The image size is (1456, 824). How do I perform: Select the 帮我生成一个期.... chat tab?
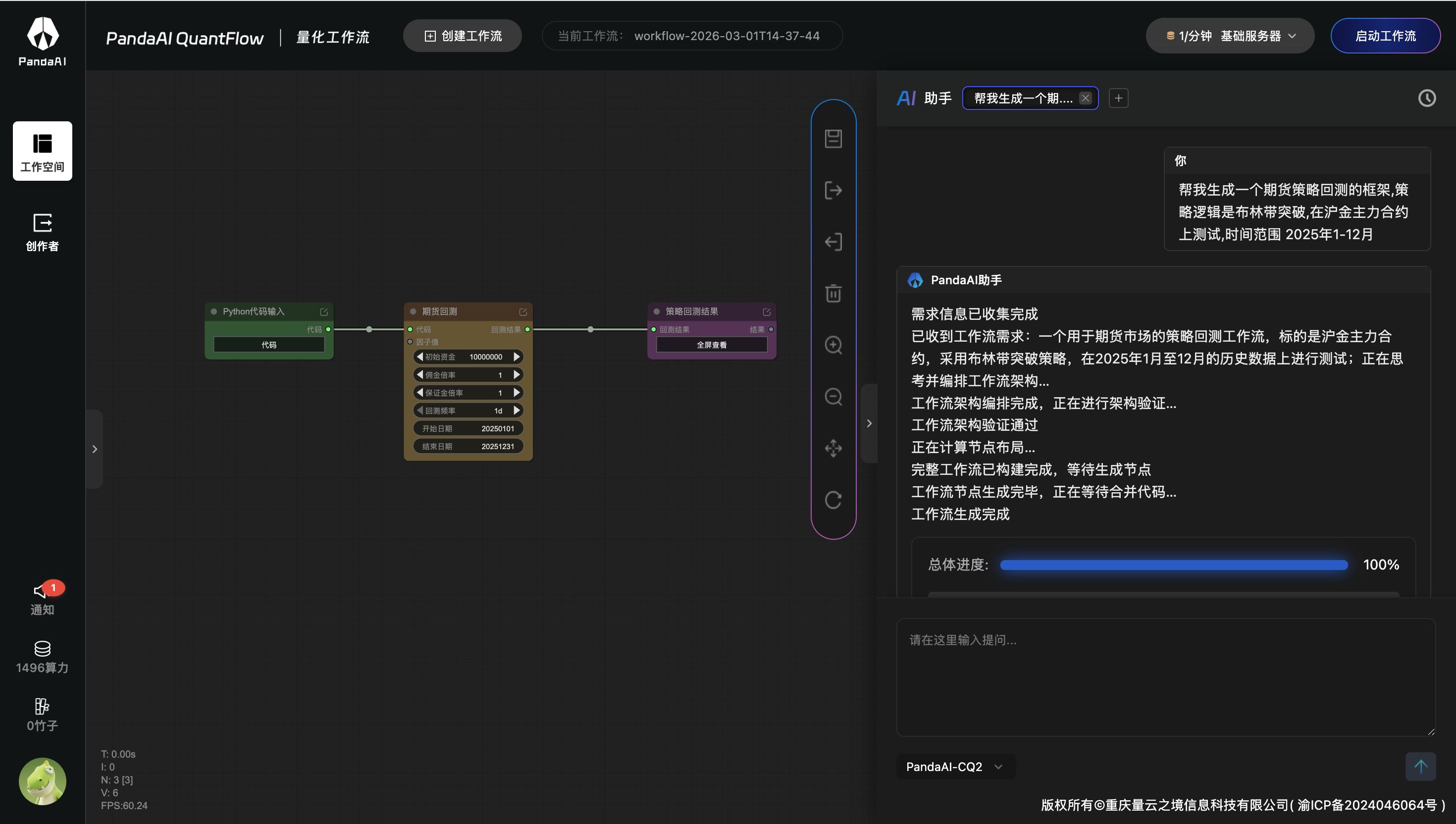pyautogui.click(x=1023, y=99)
